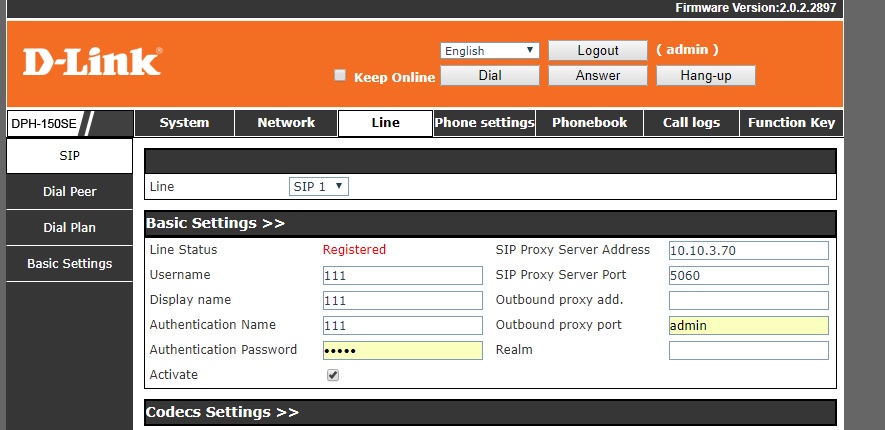Switch to the Call logs tab

tap(691, 123)
